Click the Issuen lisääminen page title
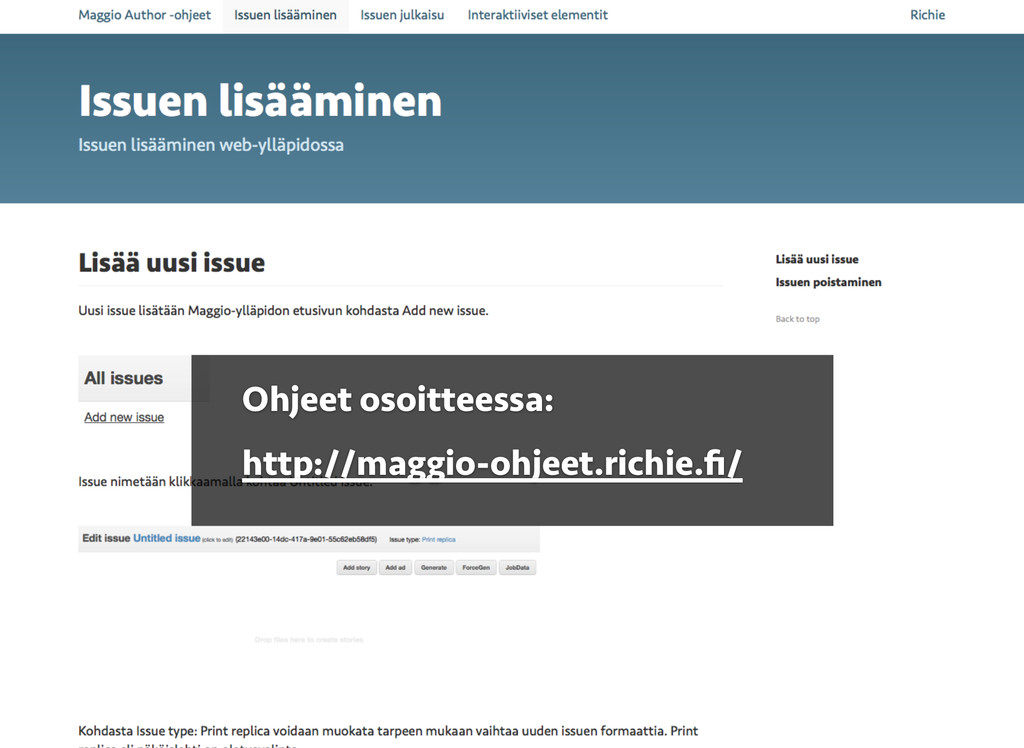Screen dimensions: 1024x748 [x=260, y=101]
